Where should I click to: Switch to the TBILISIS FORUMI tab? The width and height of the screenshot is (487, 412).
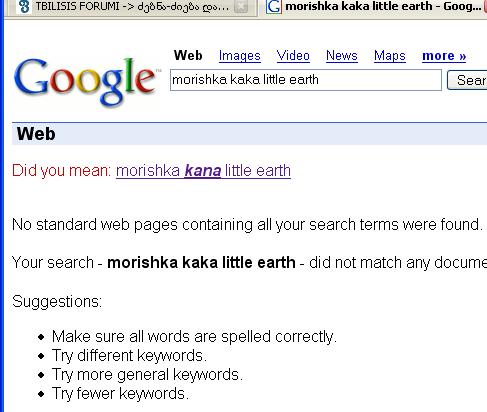tap(132, 7)
